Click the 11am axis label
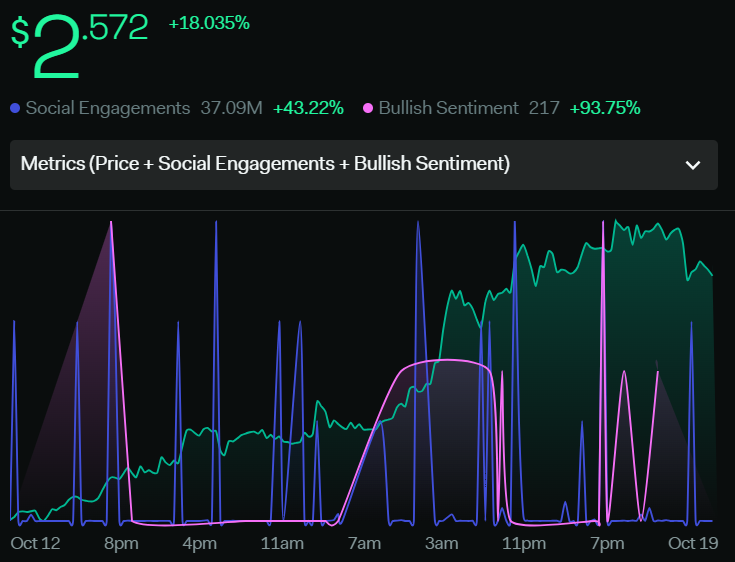 282,544
